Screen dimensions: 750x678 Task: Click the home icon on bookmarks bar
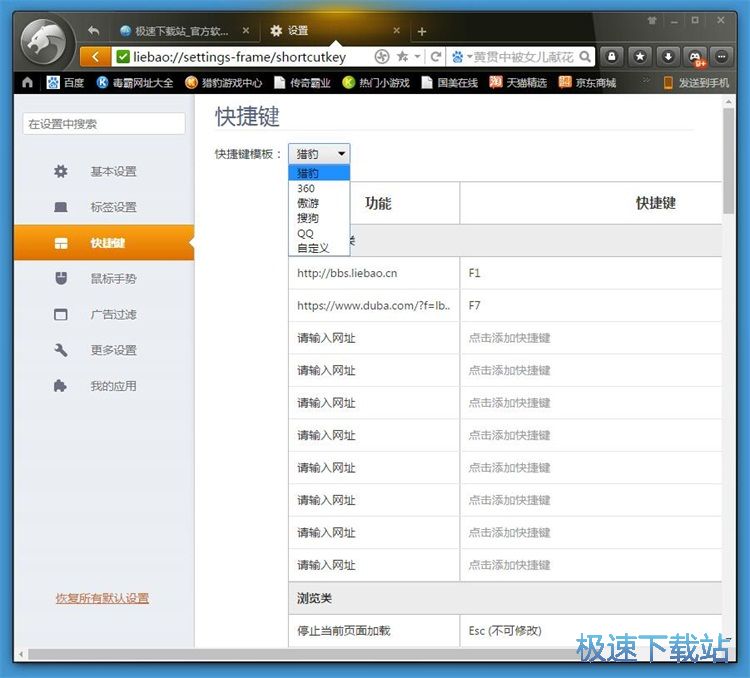pyautogui.click(x=28, y=83)
